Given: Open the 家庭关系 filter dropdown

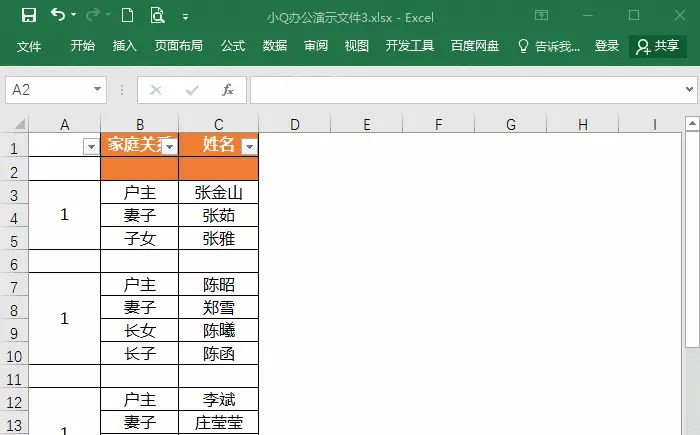Looking at the screenshot, I should 170,146.
